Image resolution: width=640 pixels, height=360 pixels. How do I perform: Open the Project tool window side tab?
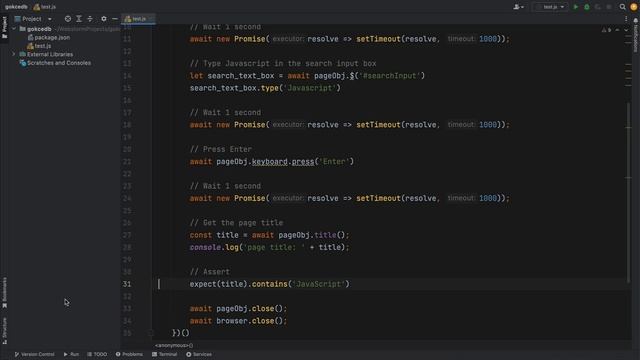coord(4,28)
